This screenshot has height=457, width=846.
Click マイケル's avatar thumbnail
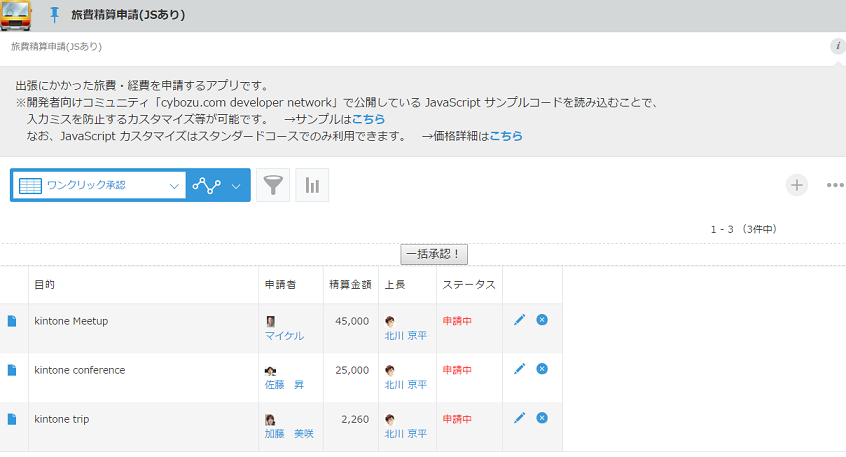pyautogui.click(x=270, y=322)
